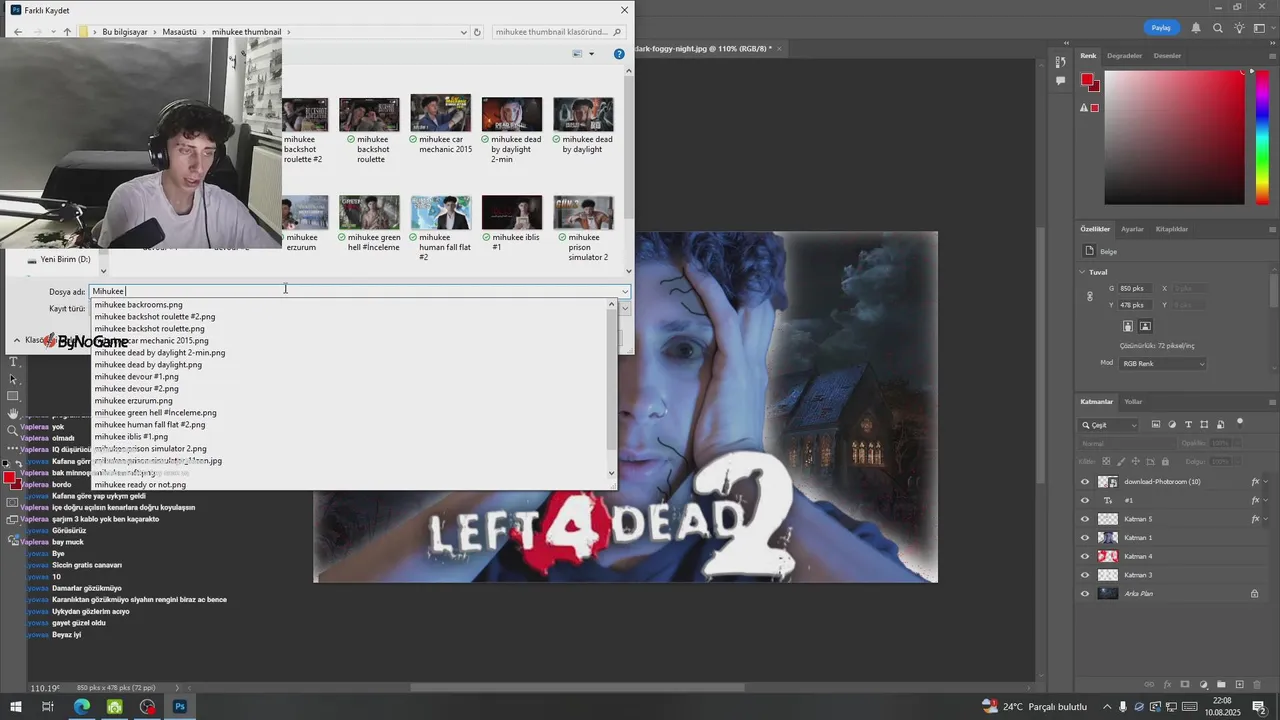
Task: Hide the Katman 3 layer
Action: (1085, 575)
